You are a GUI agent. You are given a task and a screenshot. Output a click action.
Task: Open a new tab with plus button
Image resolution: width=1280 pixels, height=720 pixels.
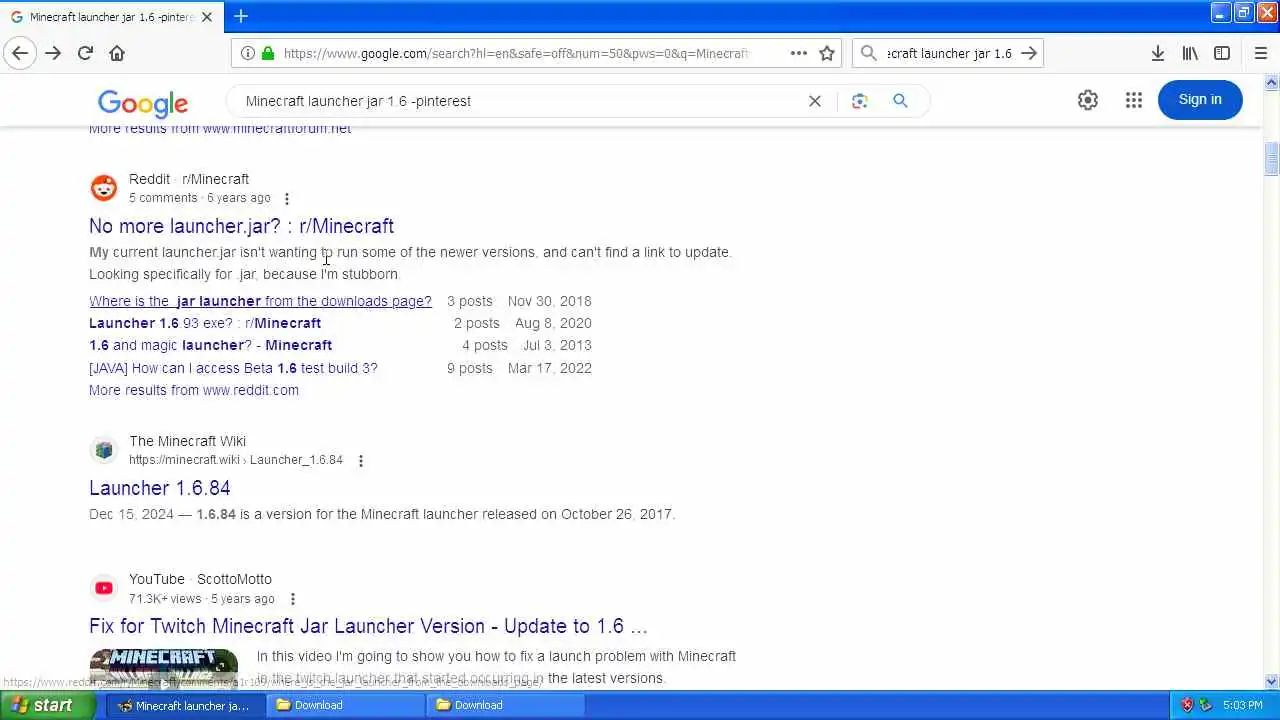(x=241, y=16)
